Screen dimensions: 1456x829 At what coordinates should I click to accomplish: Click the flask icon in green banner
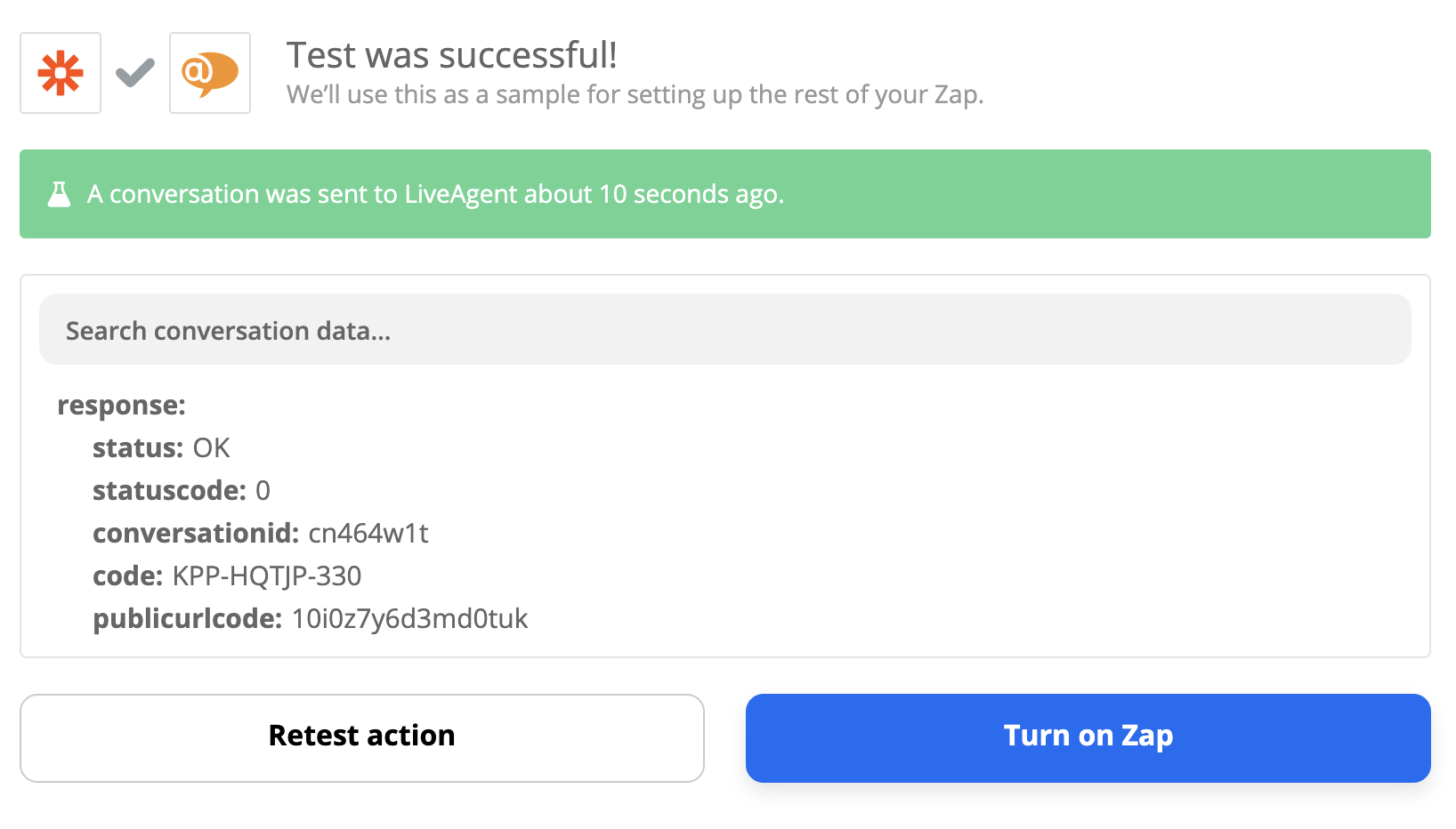pyautogui.click(x=59, y=194)
